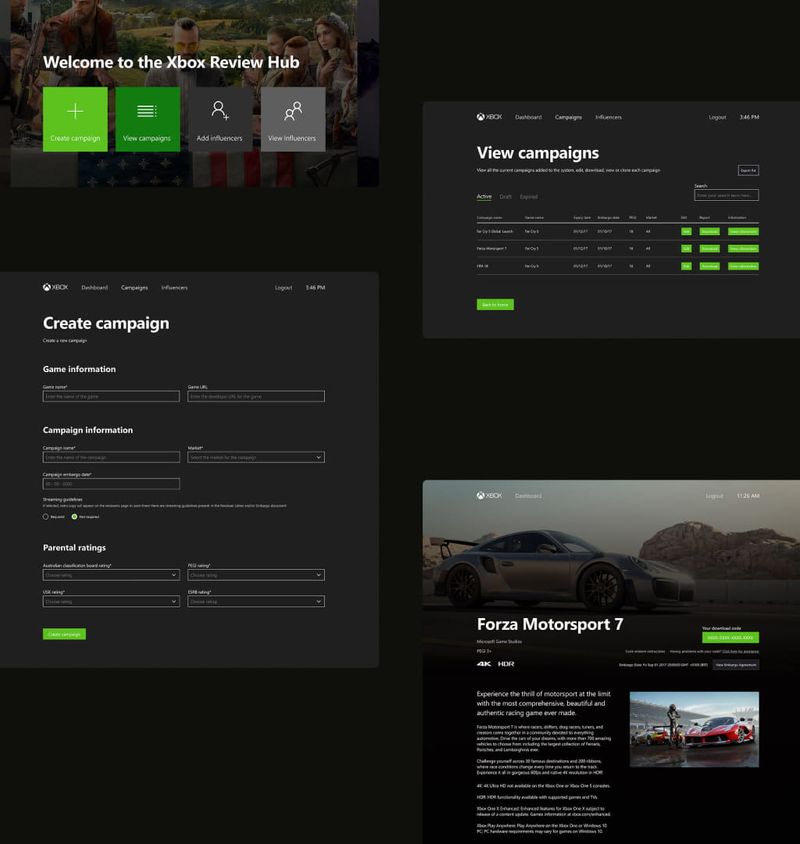The image size is (800, 844).
Task: Focus the campaign Search field
Action: [726, 195]
